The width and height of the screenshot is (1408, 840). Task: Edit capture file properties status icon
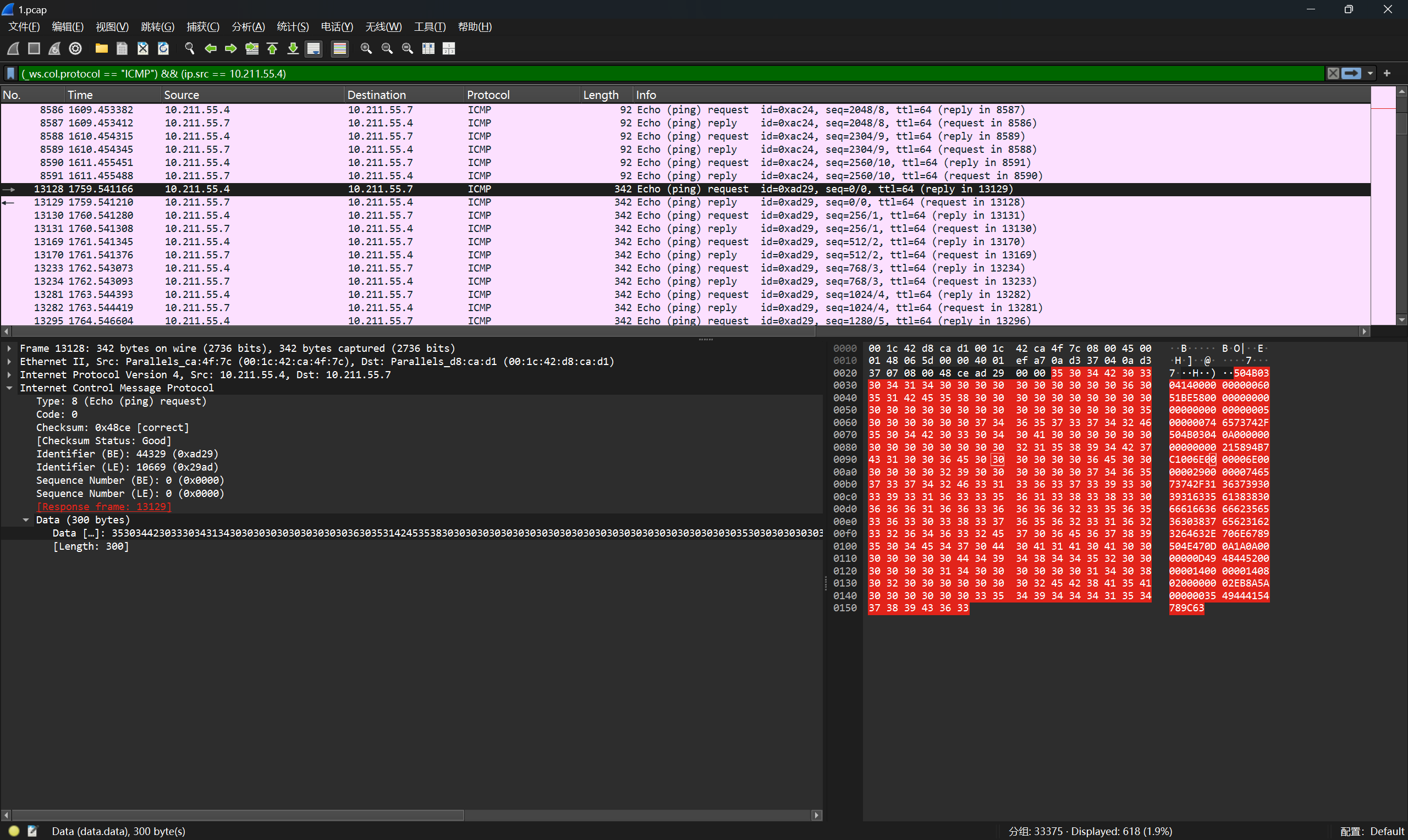[32, 831]
